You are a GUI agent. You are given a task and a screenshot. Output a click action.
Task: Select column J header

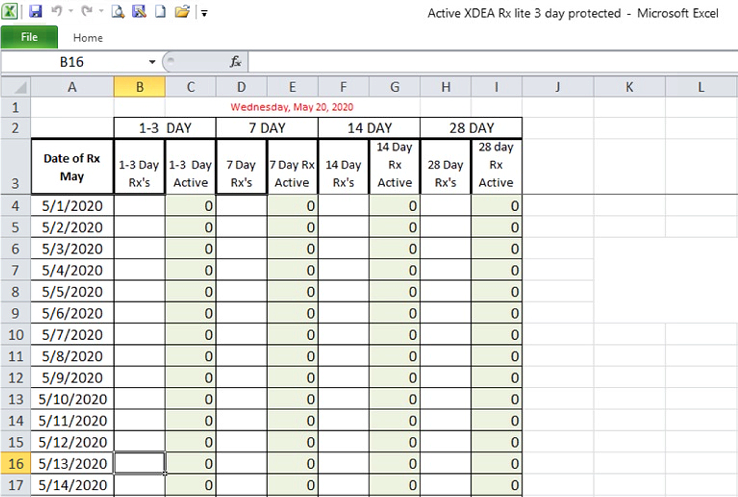tap(558, 87)
